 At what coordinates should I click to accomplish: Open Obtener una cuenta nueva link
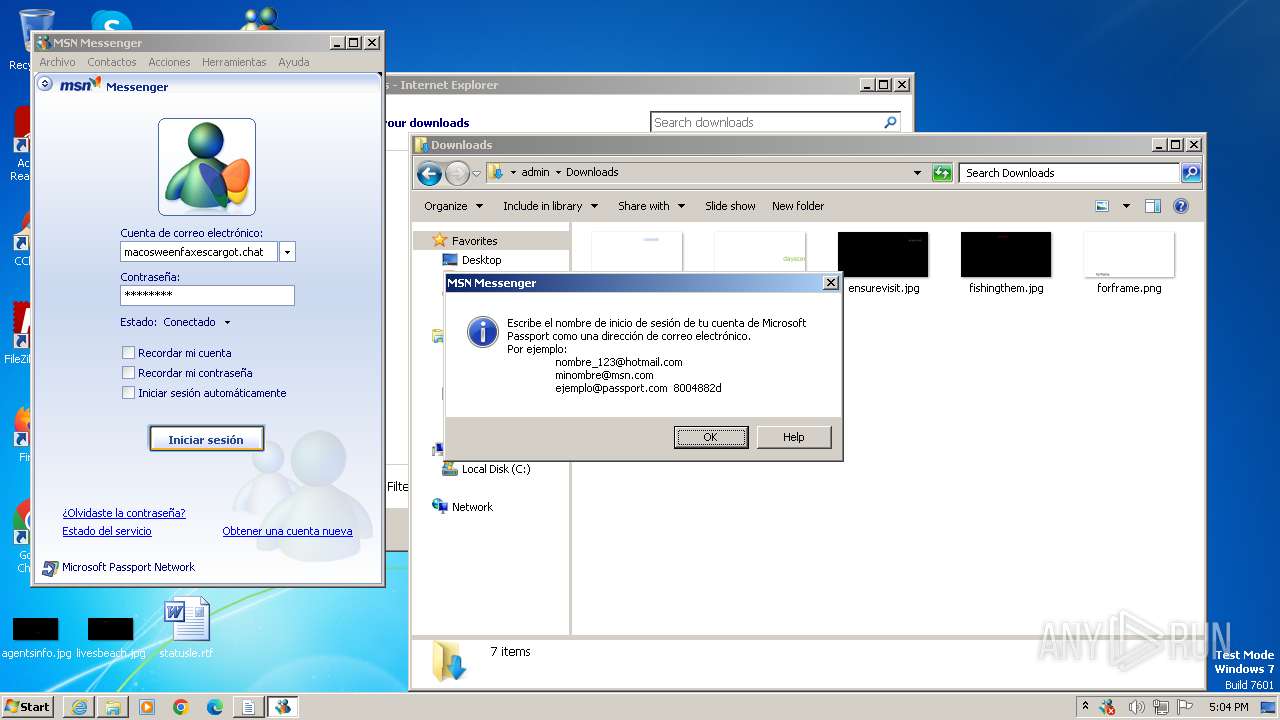287,531
